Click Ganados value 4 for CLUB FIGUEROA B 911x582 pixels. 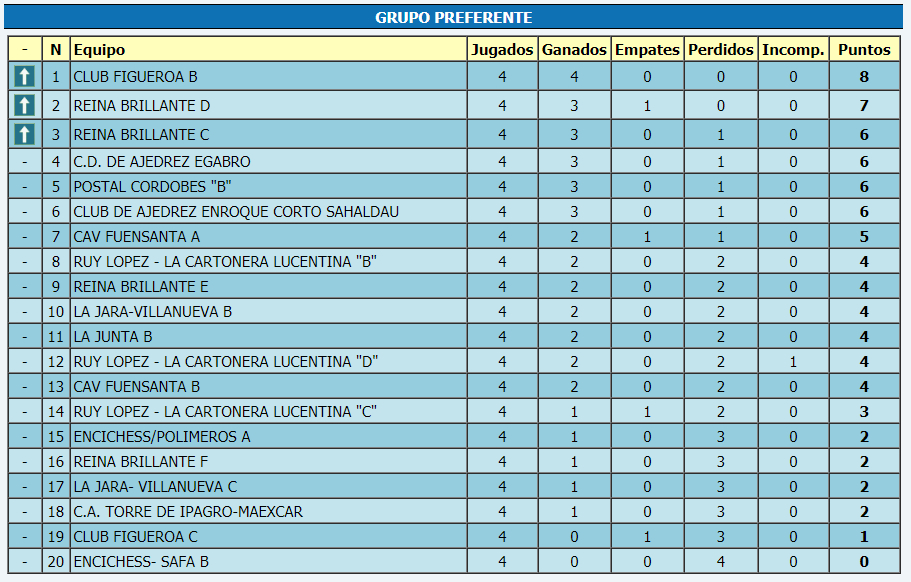coord(574,77)
